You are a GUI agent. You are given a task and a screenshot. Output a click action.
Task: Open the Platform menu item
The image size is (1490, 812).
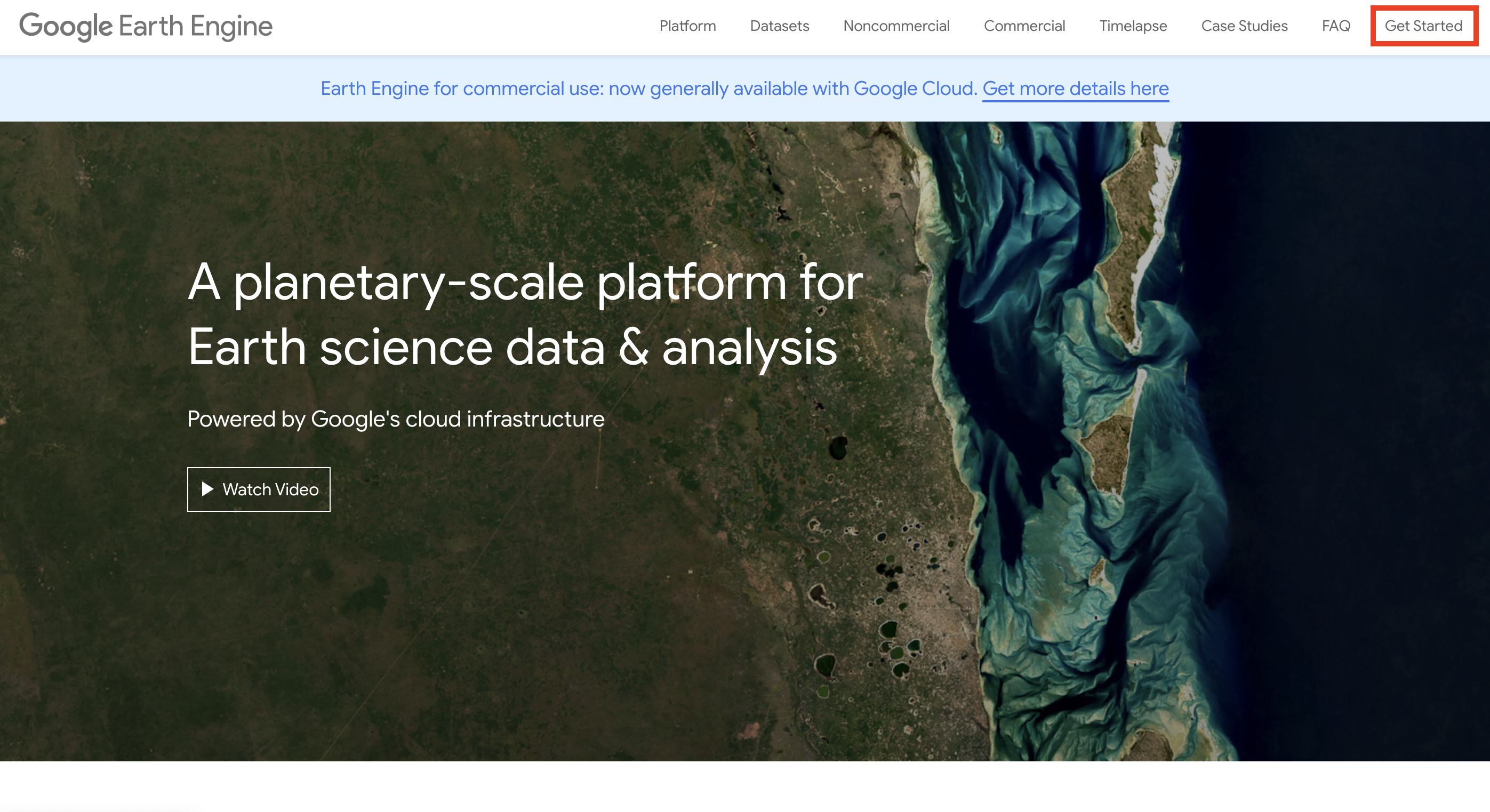click(687, 26)
